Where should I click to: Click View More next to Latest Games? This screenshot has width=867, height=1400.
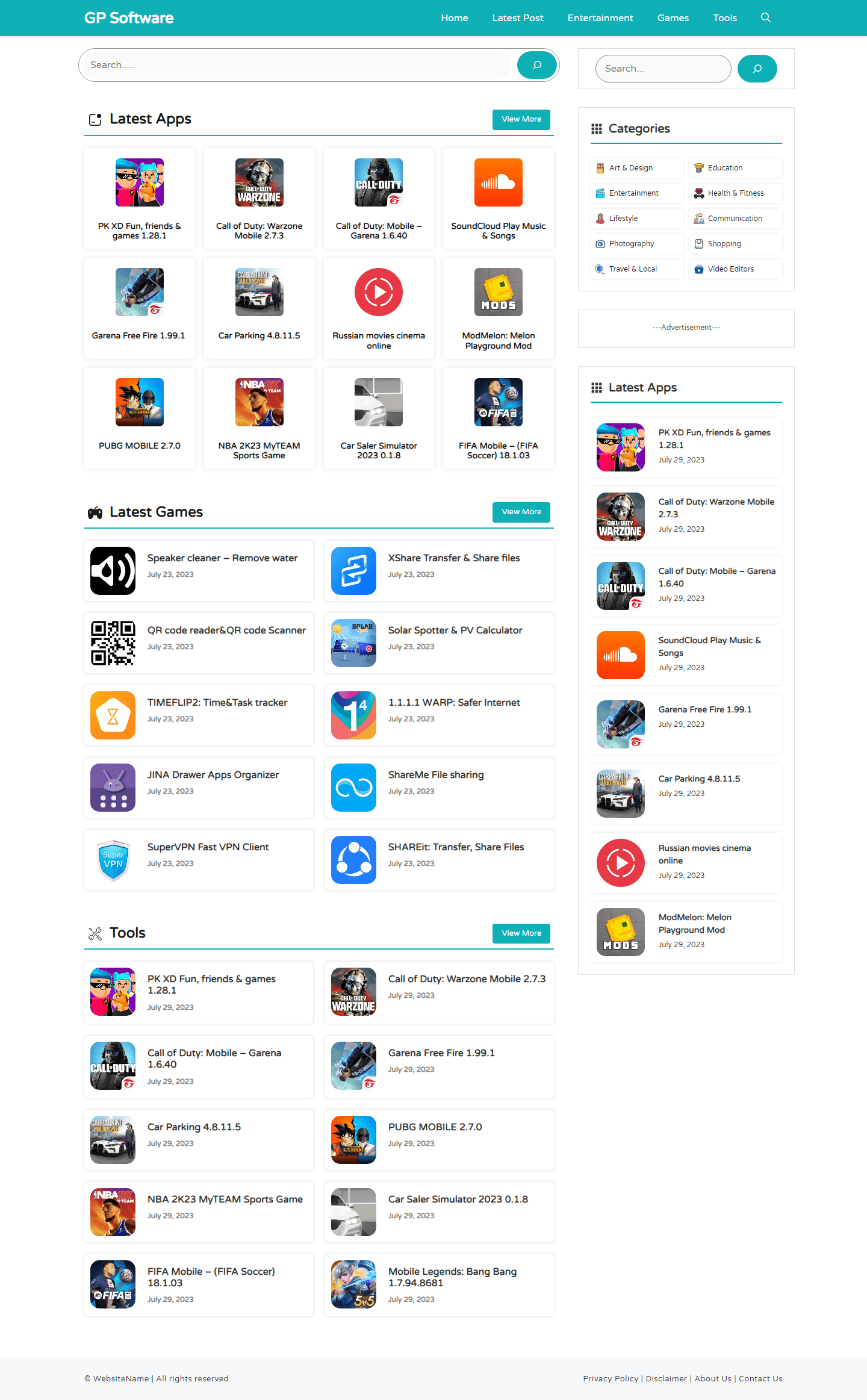[521, 512]
